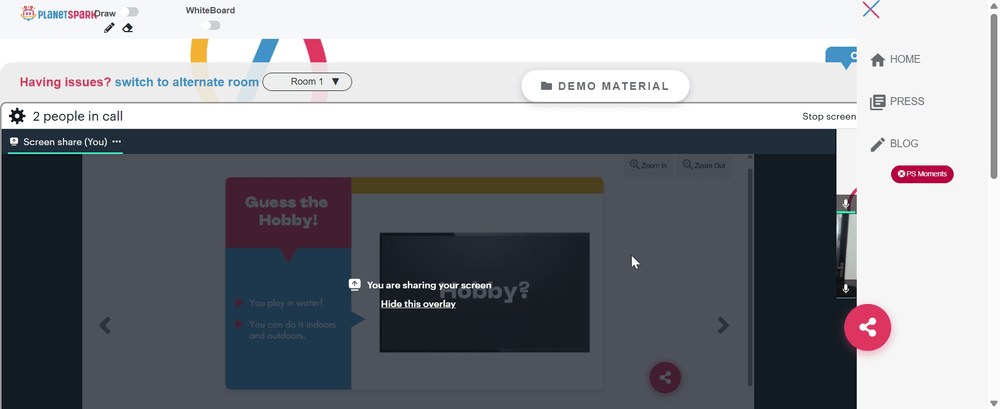Click page scrollbar down arrow
The width and height of the screenshot is (1000, 409).
coord(994,403)
